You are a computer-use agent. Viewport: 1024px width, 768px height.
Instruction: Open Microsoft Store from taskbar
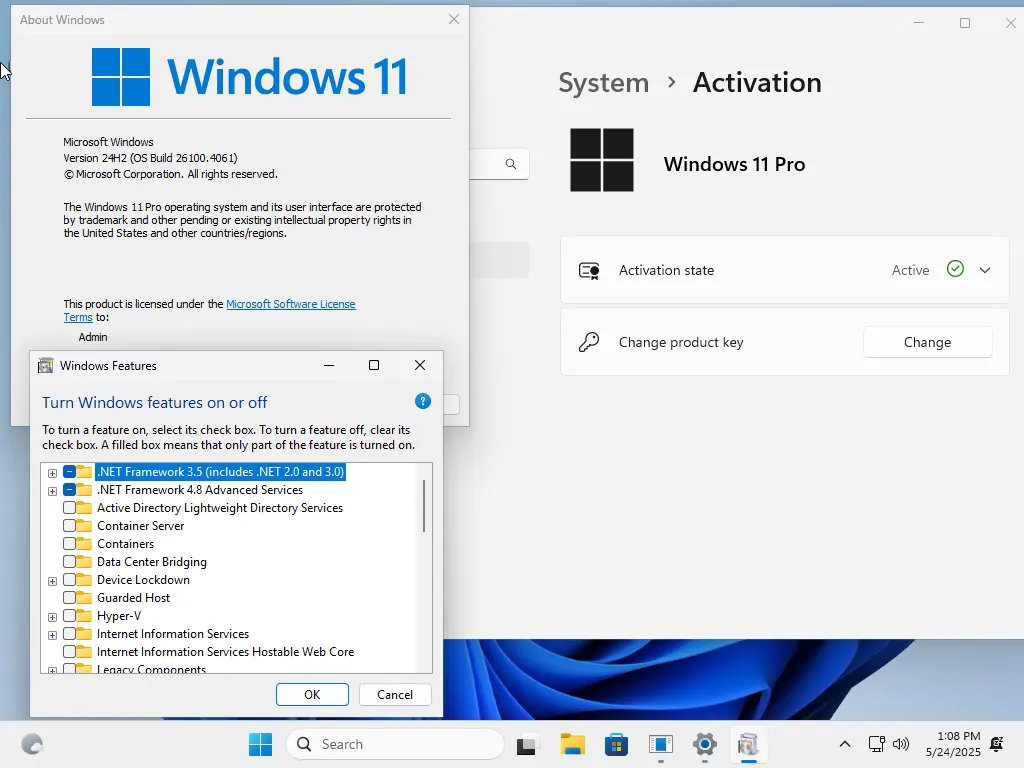coord(616,744)
